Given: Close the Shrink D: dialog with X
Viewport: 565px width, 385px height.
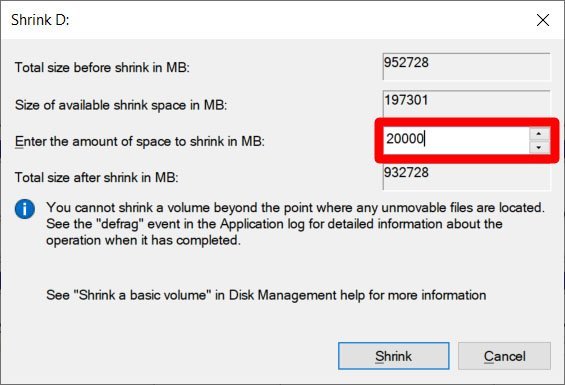Looking at the screenshot, I should point(543,20).
